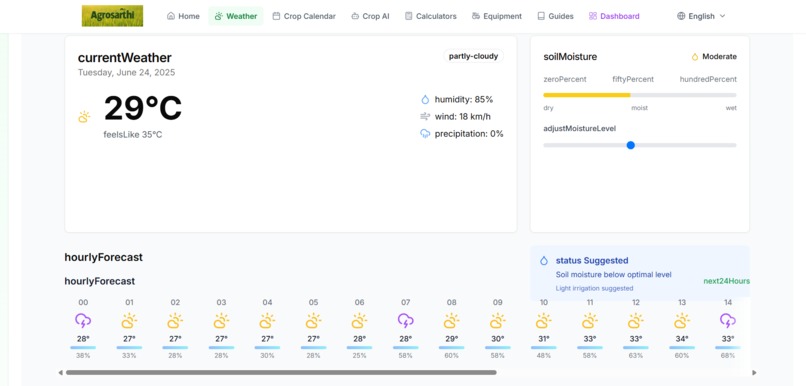Click the 34° temperature at hour 13

[x=682, y=339]
